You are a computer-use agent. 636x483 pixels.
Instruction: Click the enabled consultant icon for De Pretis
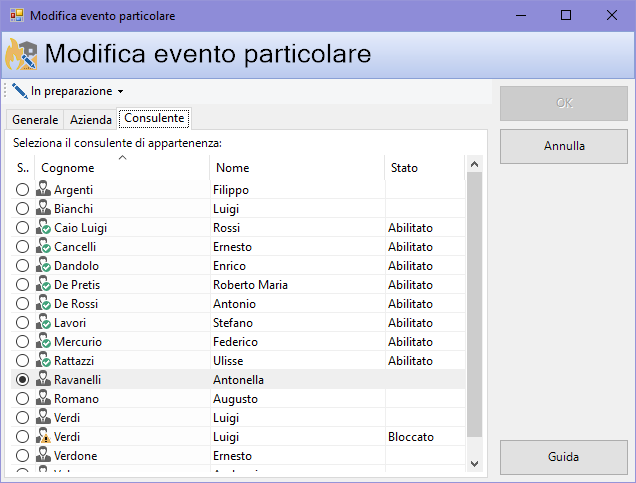[43, 285]
